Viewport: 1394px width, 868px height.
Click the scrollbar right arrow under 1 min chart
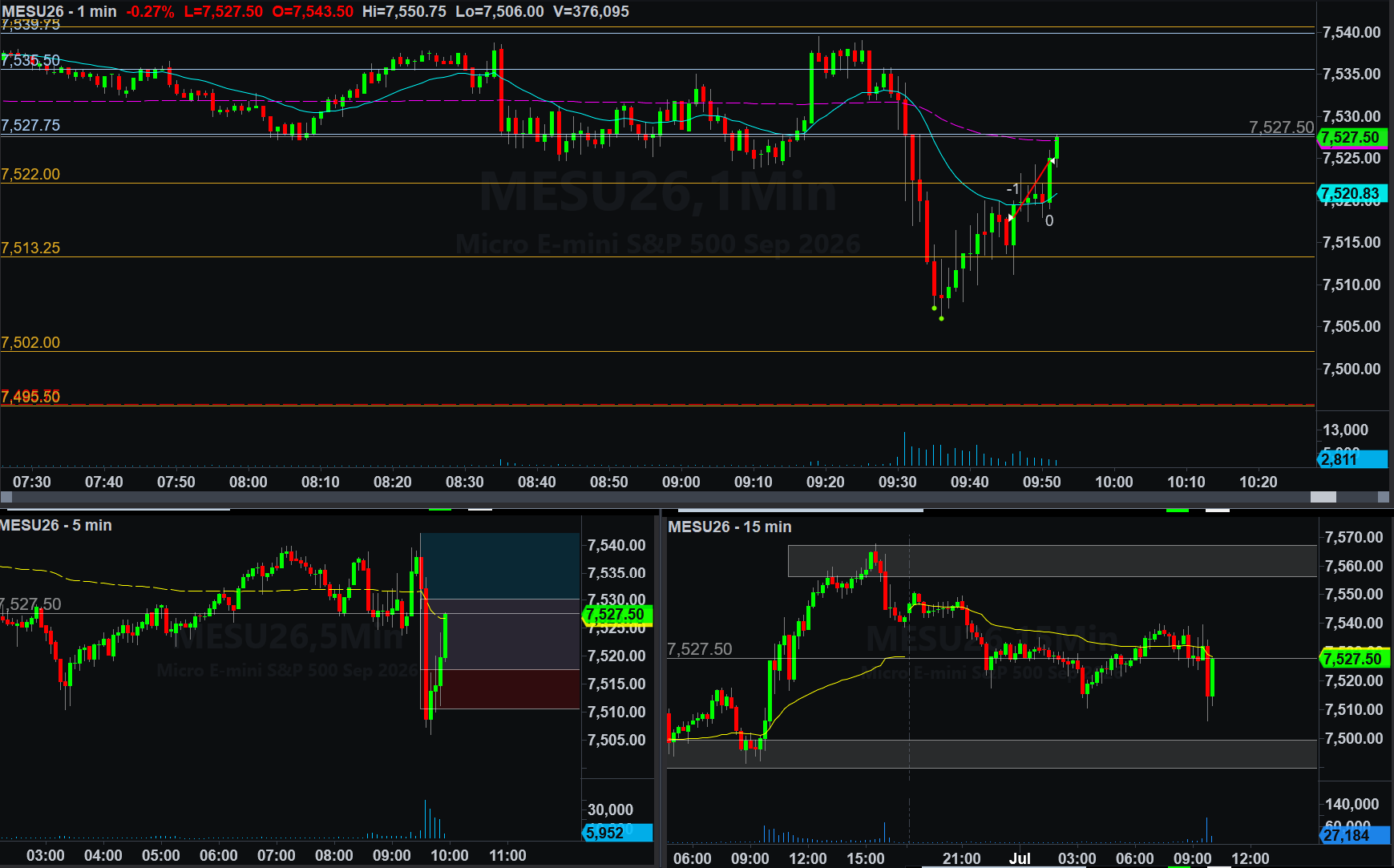tap(1383, 497)
